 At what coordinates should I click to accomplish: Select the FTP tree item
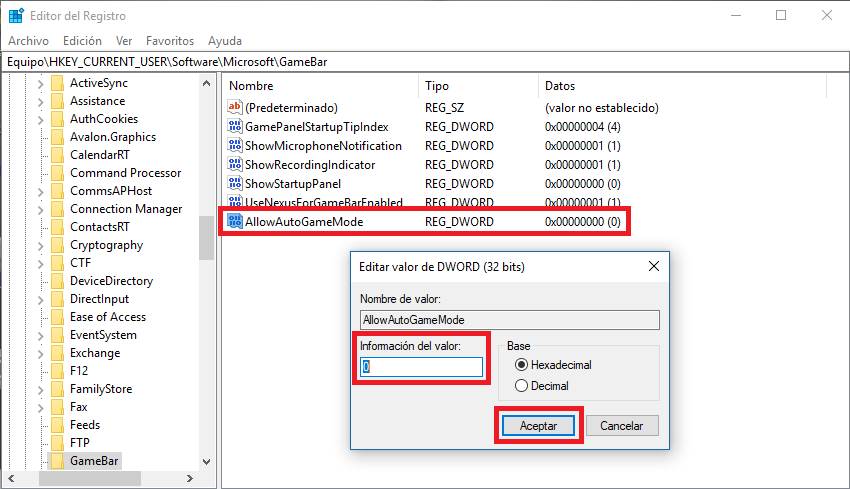80,442
